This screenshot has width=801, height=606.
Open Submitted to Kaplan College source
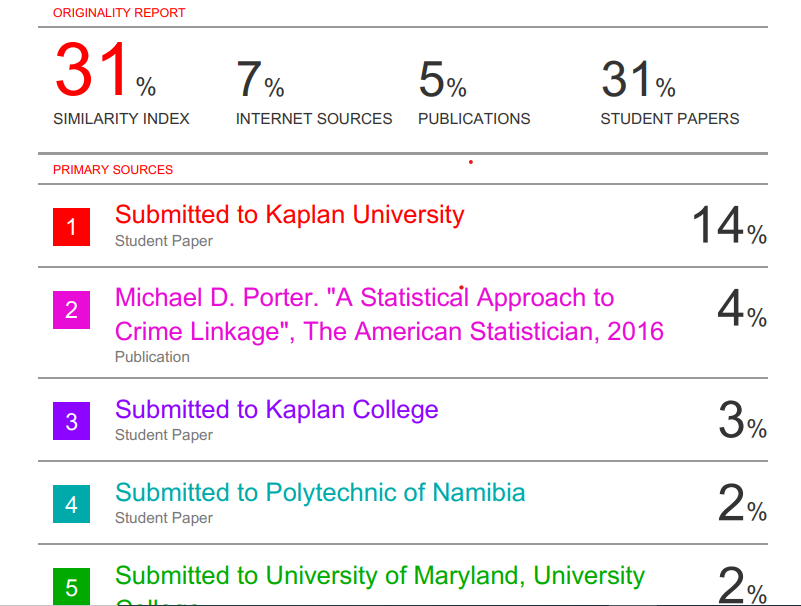[x=276, y=410]
